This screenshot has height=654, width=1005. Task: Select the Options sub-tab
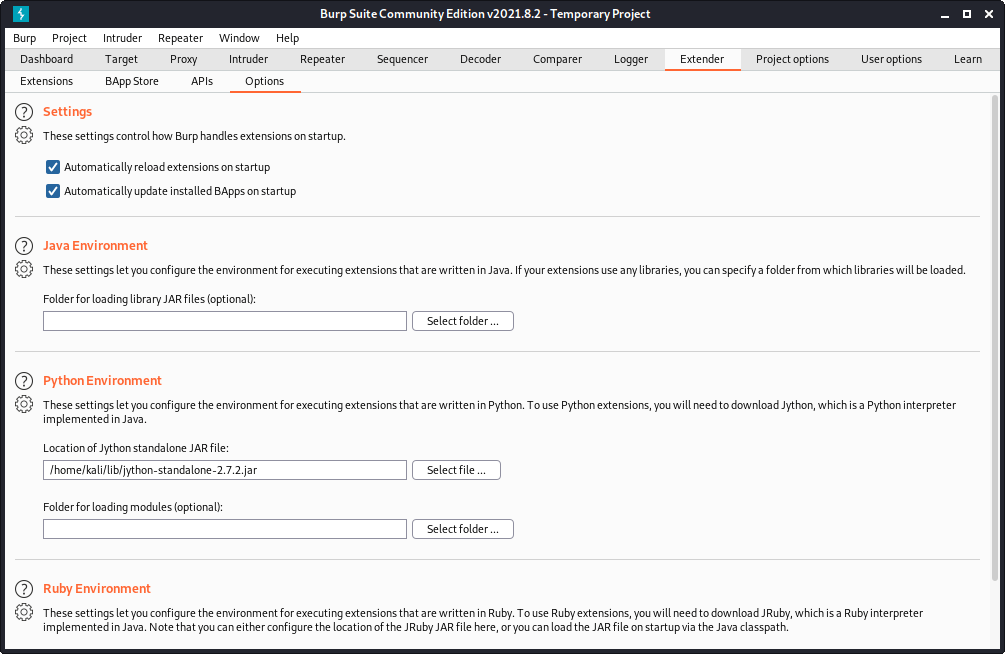click(x=264, y=81)
